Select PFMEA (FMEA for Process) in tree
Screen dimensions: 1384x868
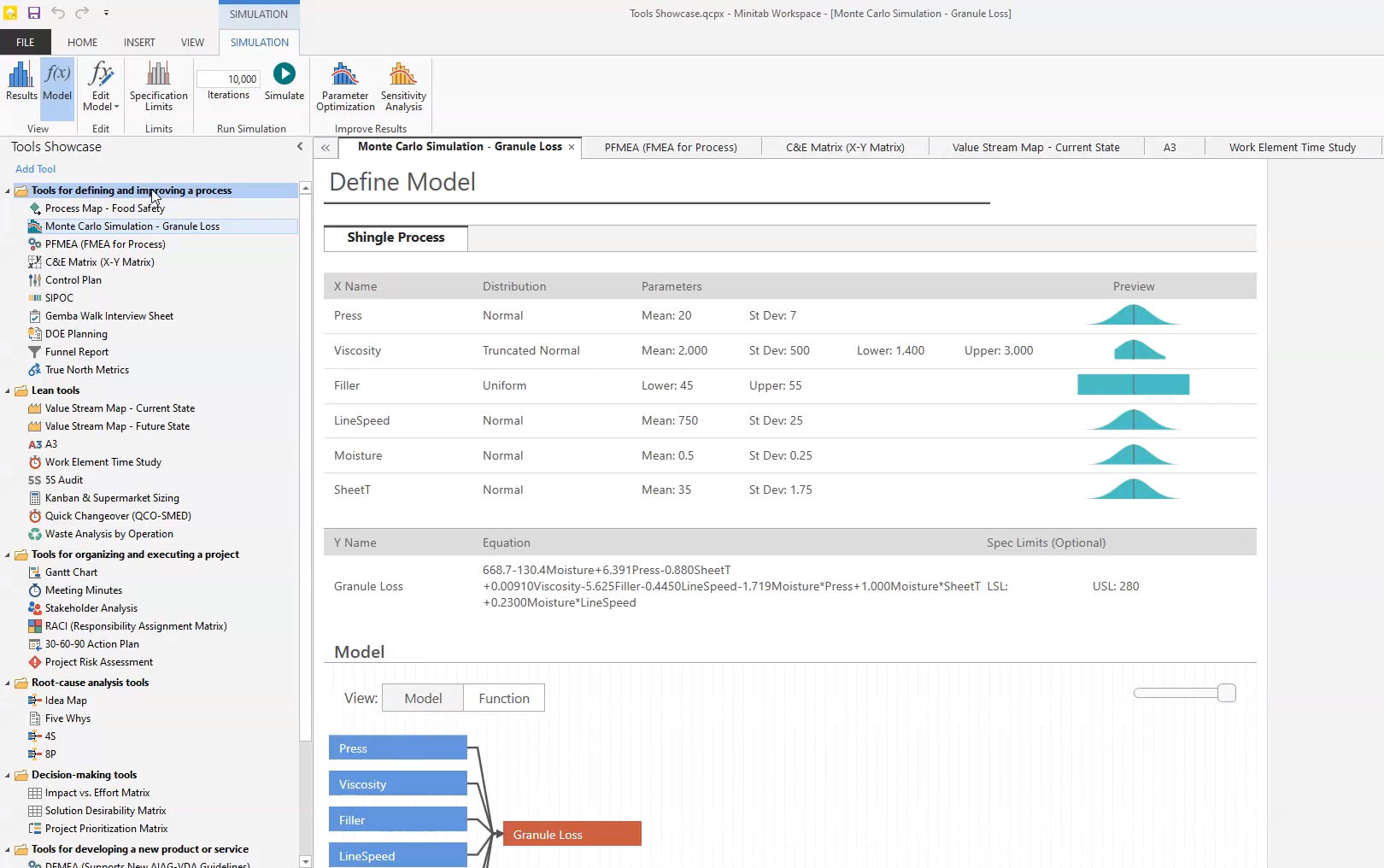(x=105, y=244)
